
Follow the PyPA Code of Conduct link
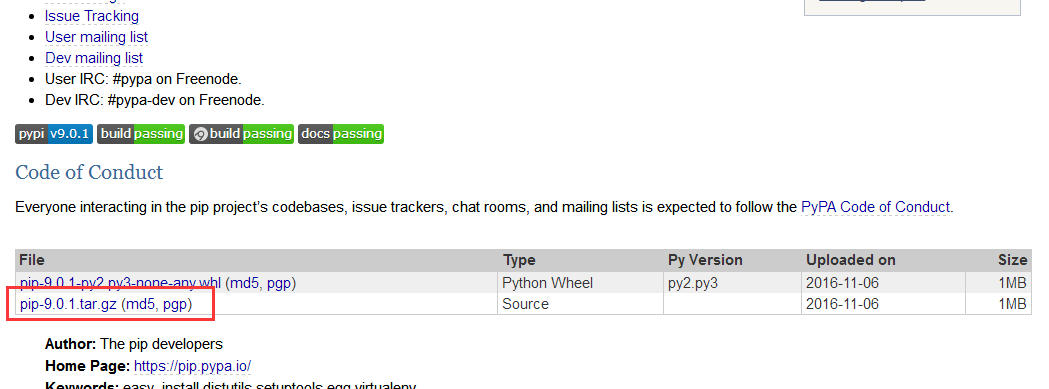[875, 207]
